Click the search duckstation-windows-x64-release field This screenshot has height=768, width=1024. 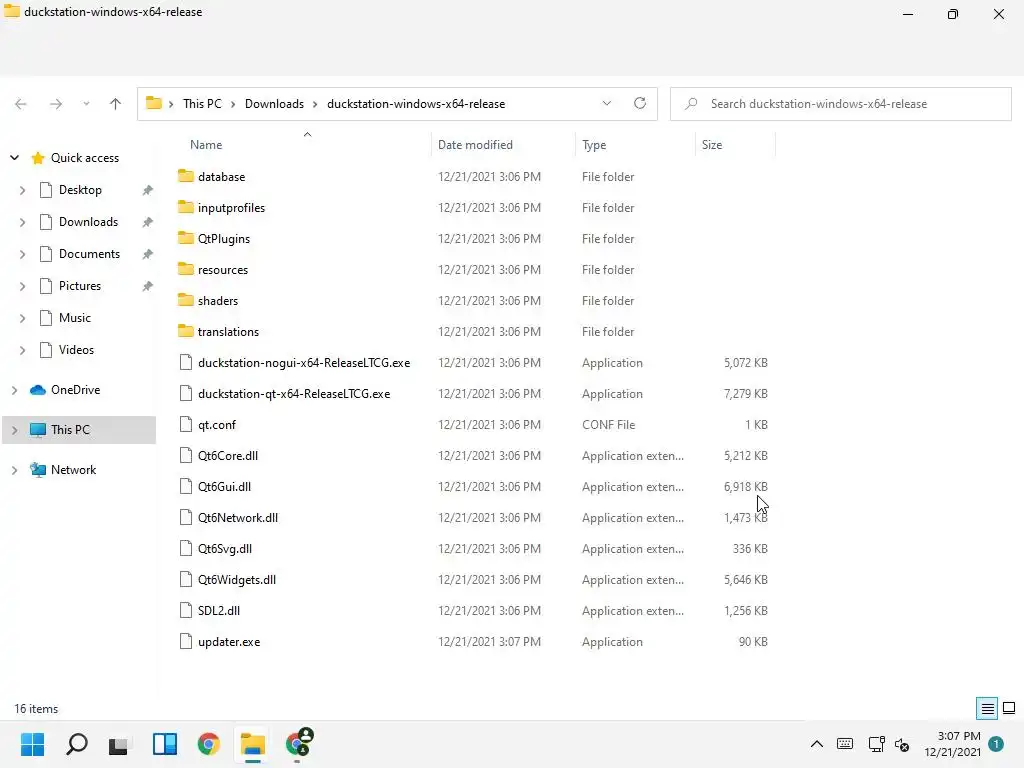pyautogui.click(x=840, y=104)
